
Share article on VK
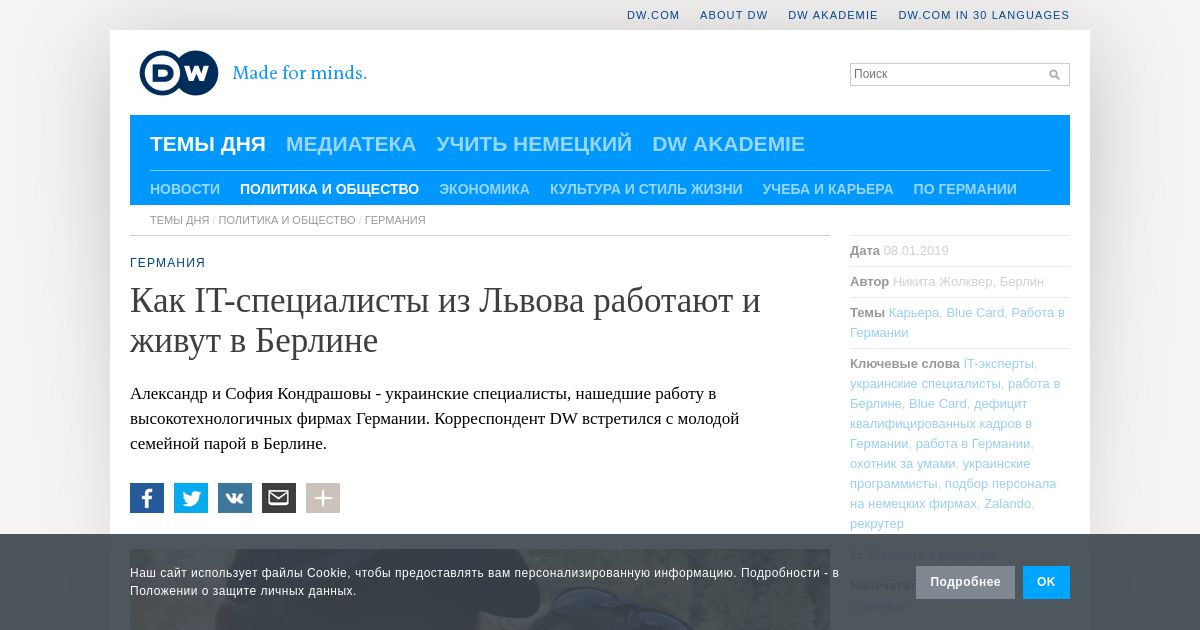tap(235, 498)
